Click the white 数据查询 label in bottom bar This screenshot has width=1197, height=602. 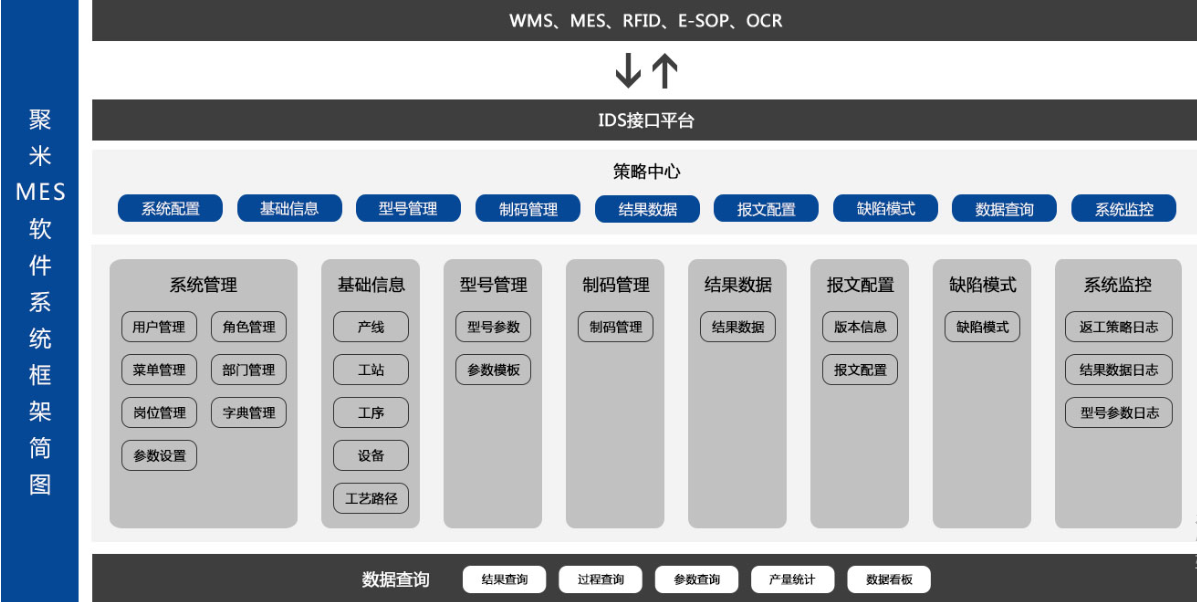[395, 580]
